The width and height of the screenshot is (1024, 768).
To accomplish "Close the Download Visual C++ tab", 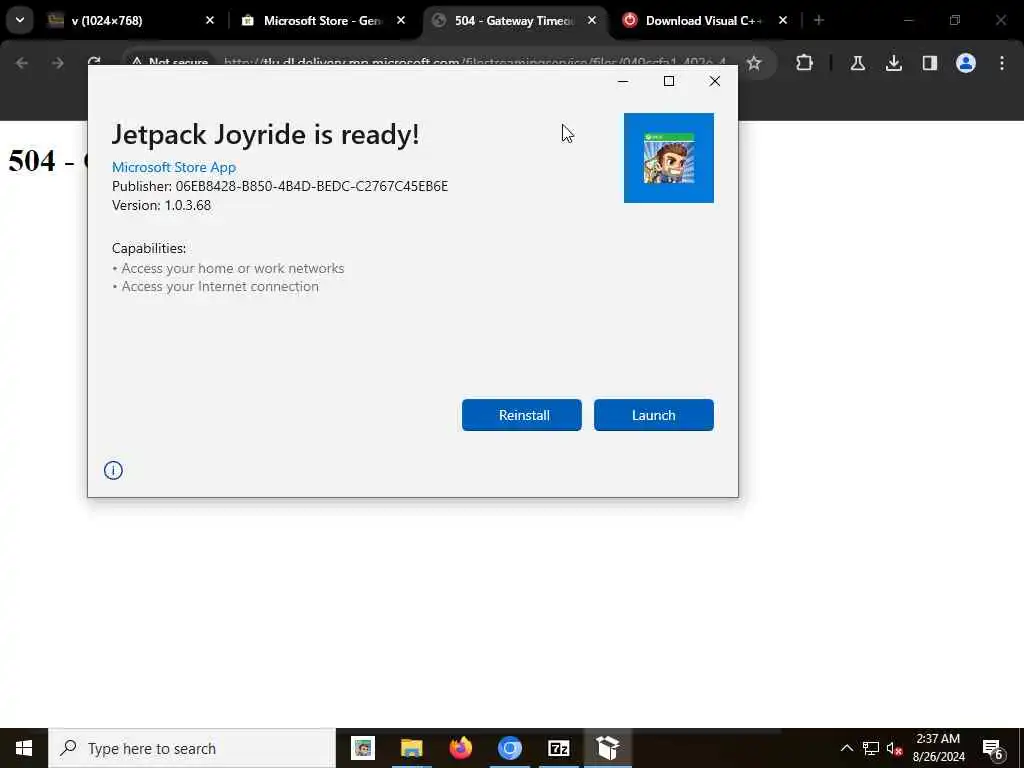I will pos(783,21).
